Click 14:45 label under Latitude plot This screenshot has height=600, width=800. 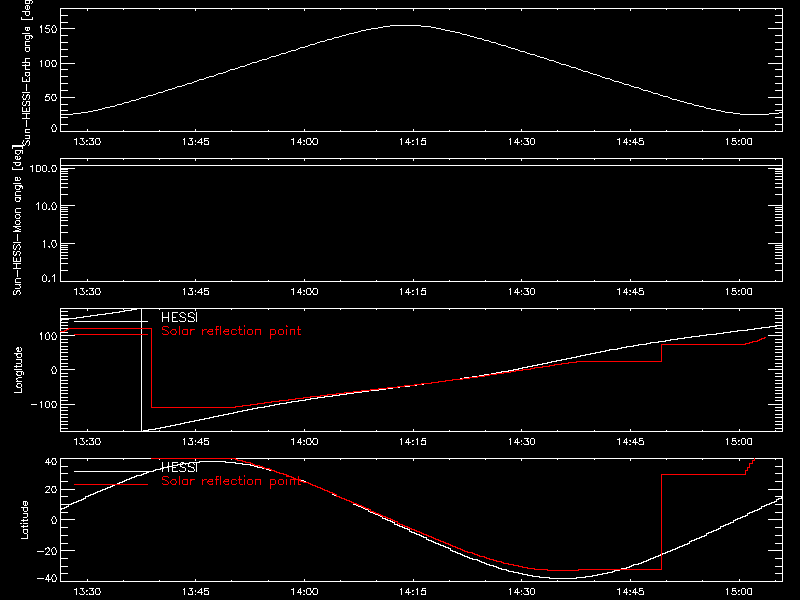point(630,592)
